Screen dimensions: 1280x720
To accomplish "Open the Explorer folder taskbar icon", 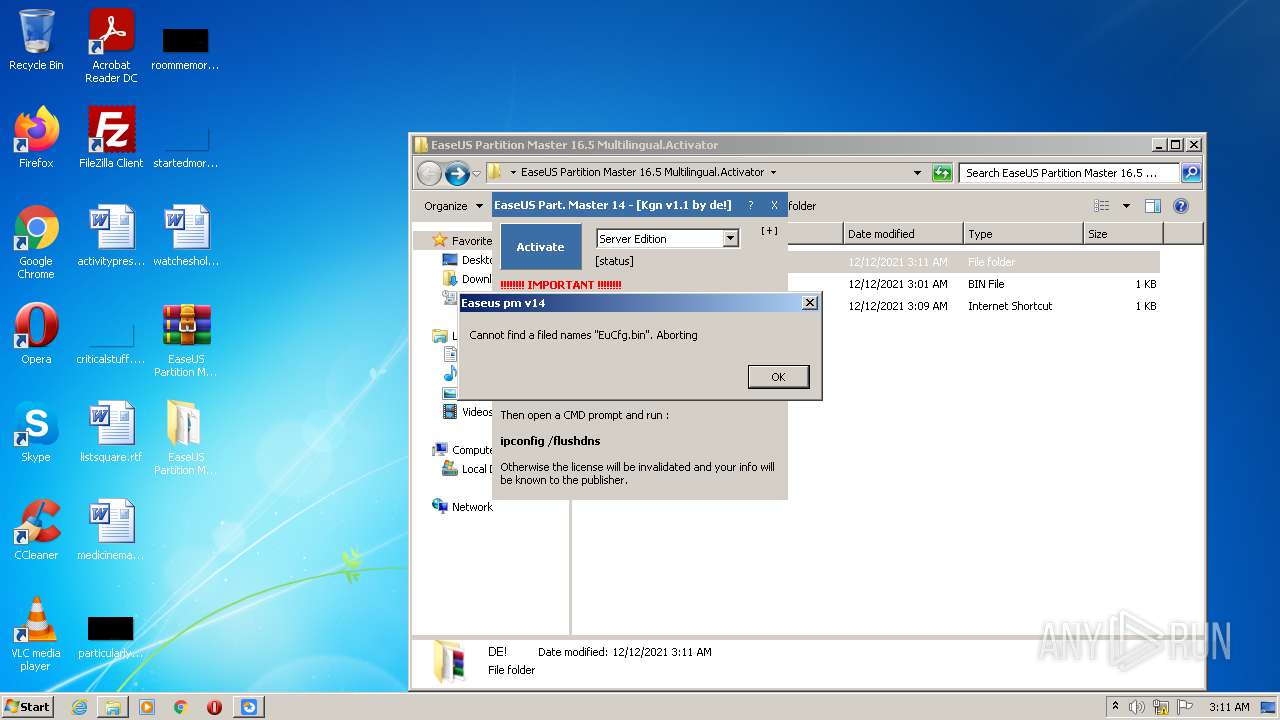I will click(113, 706).
